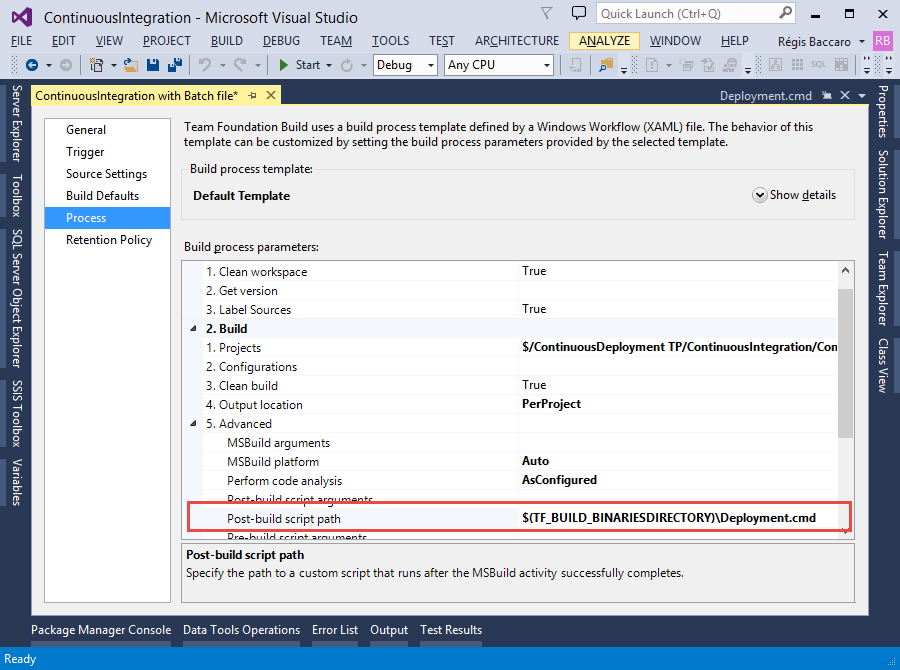This screenshot has width=900, height=670.
Task: Pin the ContinuousIntegration document tab
Action: 253,95
